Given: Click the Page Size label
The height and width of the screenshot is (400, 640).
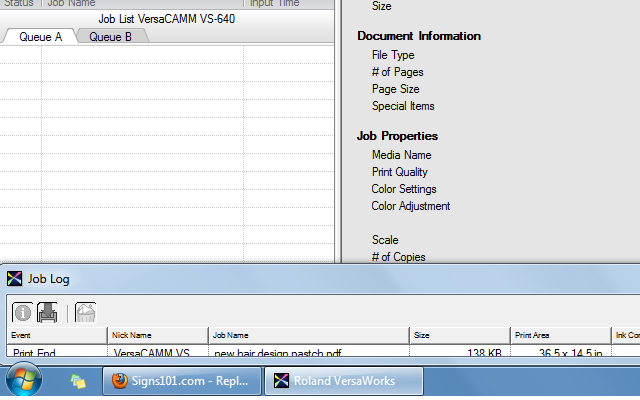Looking at the screenshot, I should click(x=396, y=89).
